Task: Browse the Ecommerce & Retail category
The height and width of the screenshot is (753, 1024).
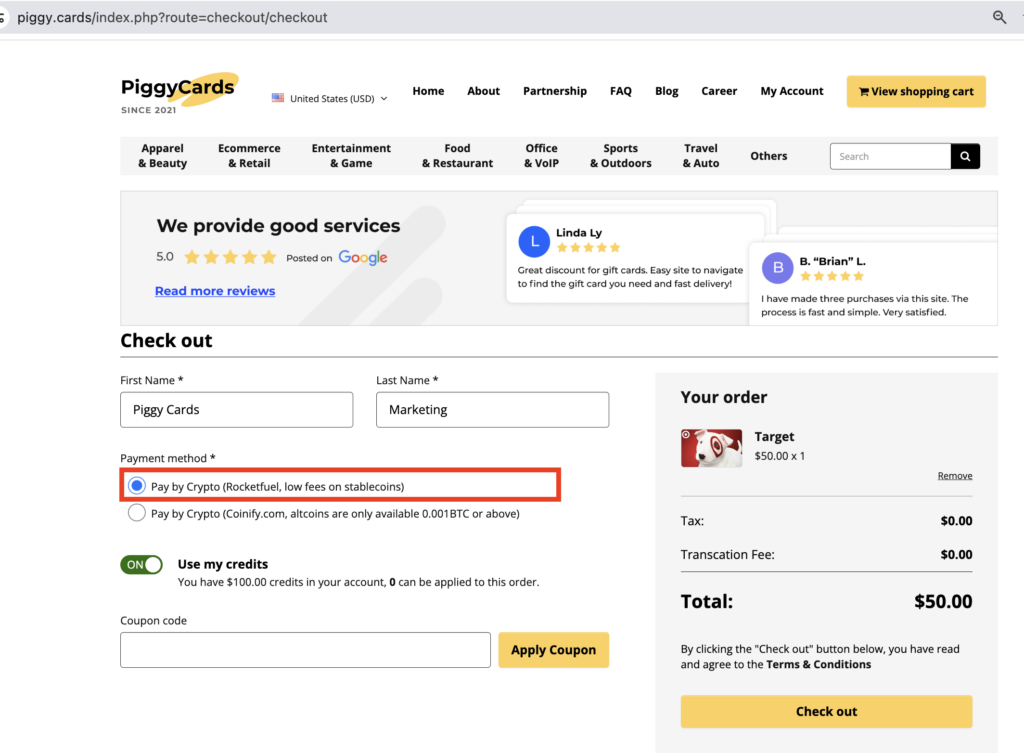Action: 249,156
